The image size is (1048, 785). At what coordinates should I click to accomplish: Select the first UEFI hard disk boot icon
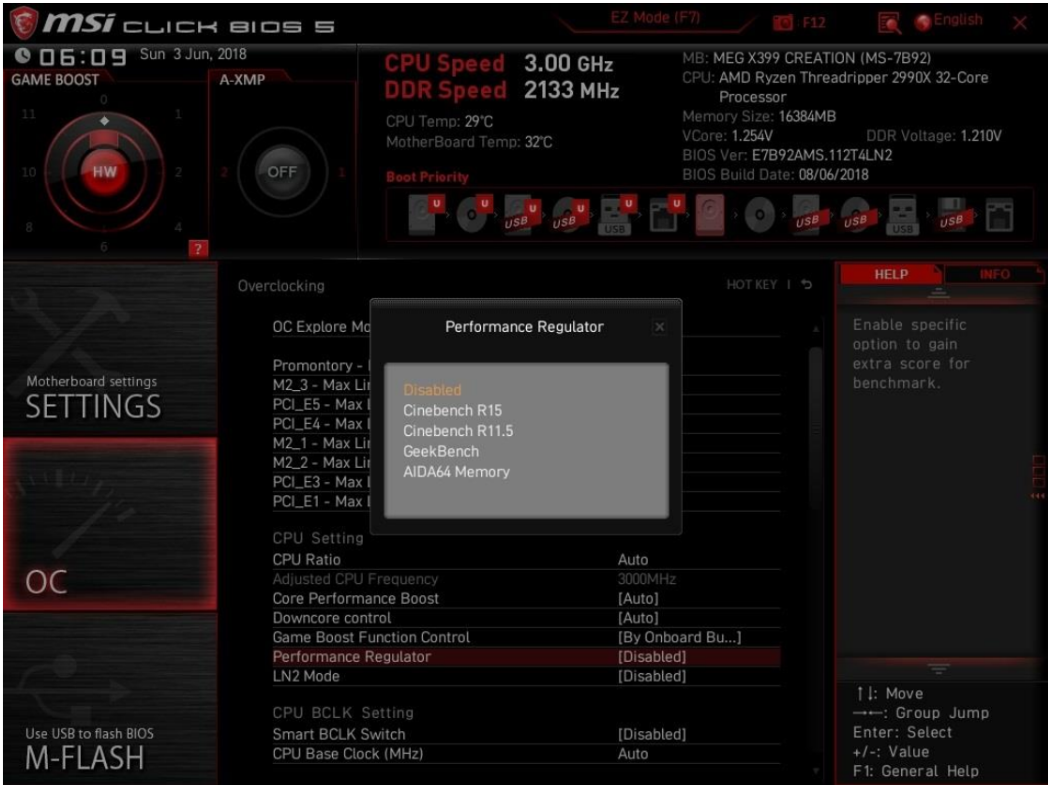425,214
